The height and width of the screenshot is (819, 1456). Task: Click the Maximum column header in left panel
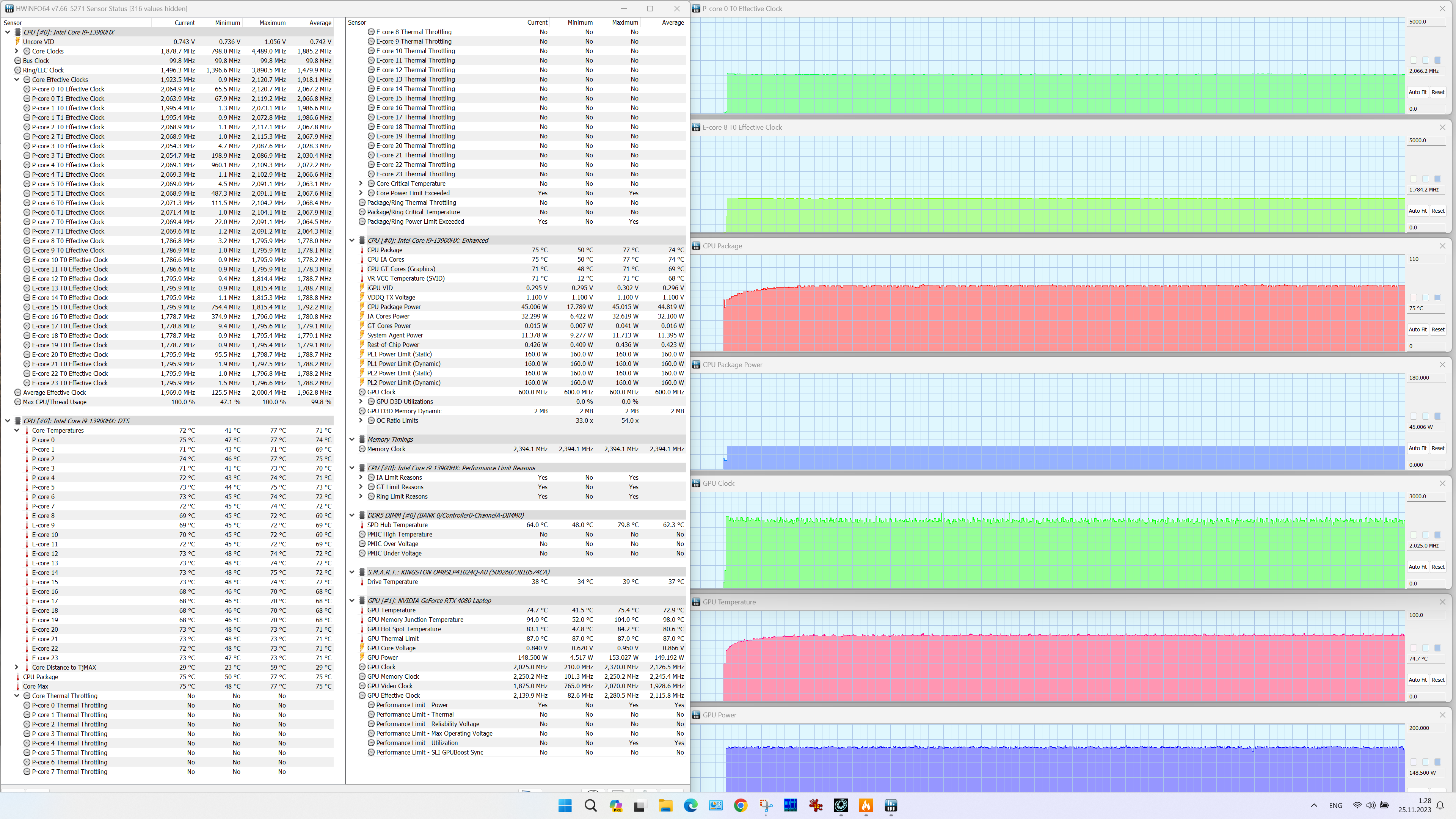click(x=272, y=23)
